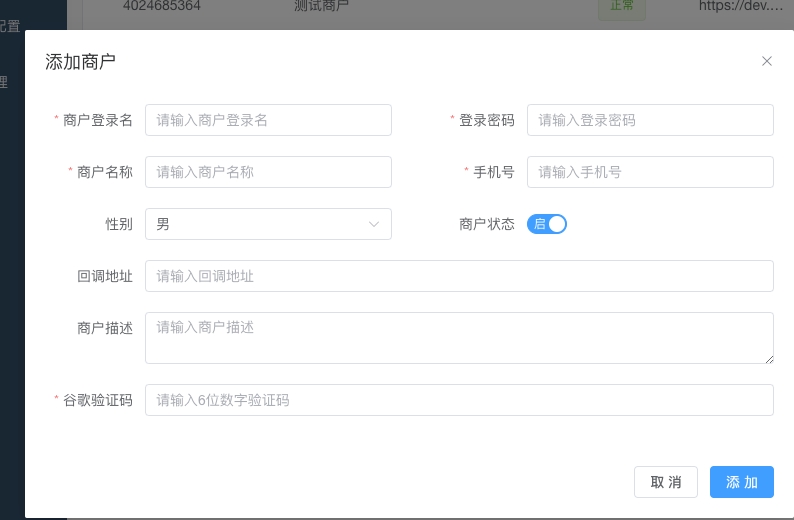
Task: Grab the 商户描述 textarea resize handle
Action: click(x=768, y=358)
